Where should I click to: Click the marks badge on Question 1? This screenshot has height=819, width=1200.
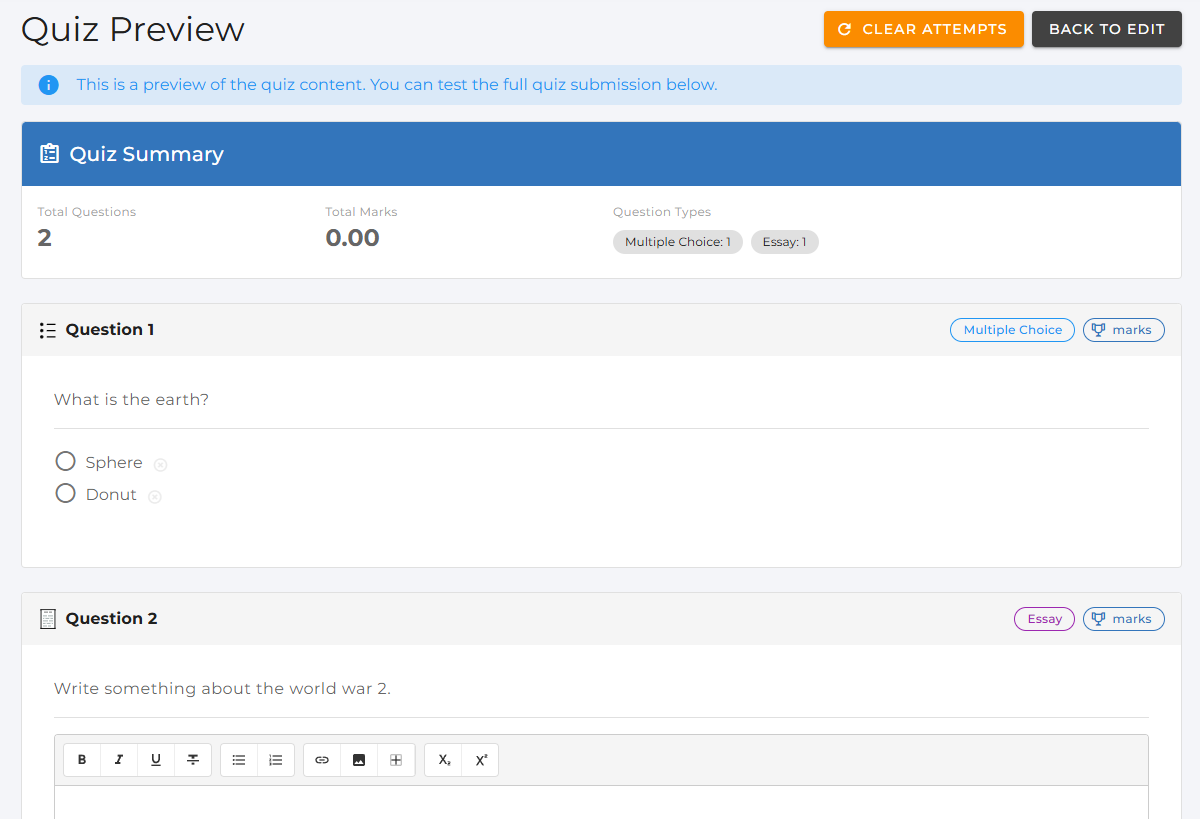tap(1123, 330)
